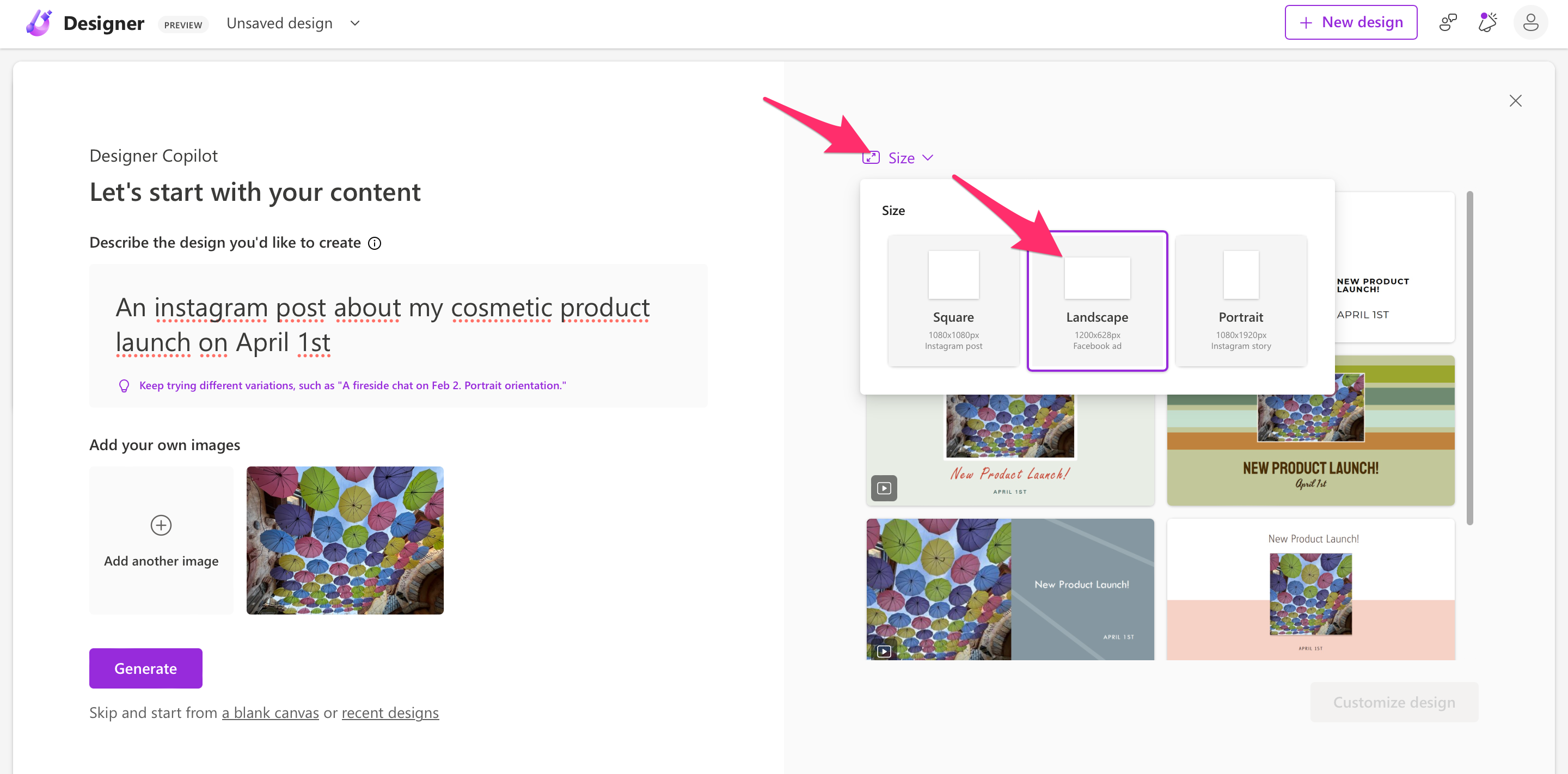The height and width of the screenshot is (774, 1568).
Task: Select the Square 1080x1080 size option
Action: coord(953,300)
